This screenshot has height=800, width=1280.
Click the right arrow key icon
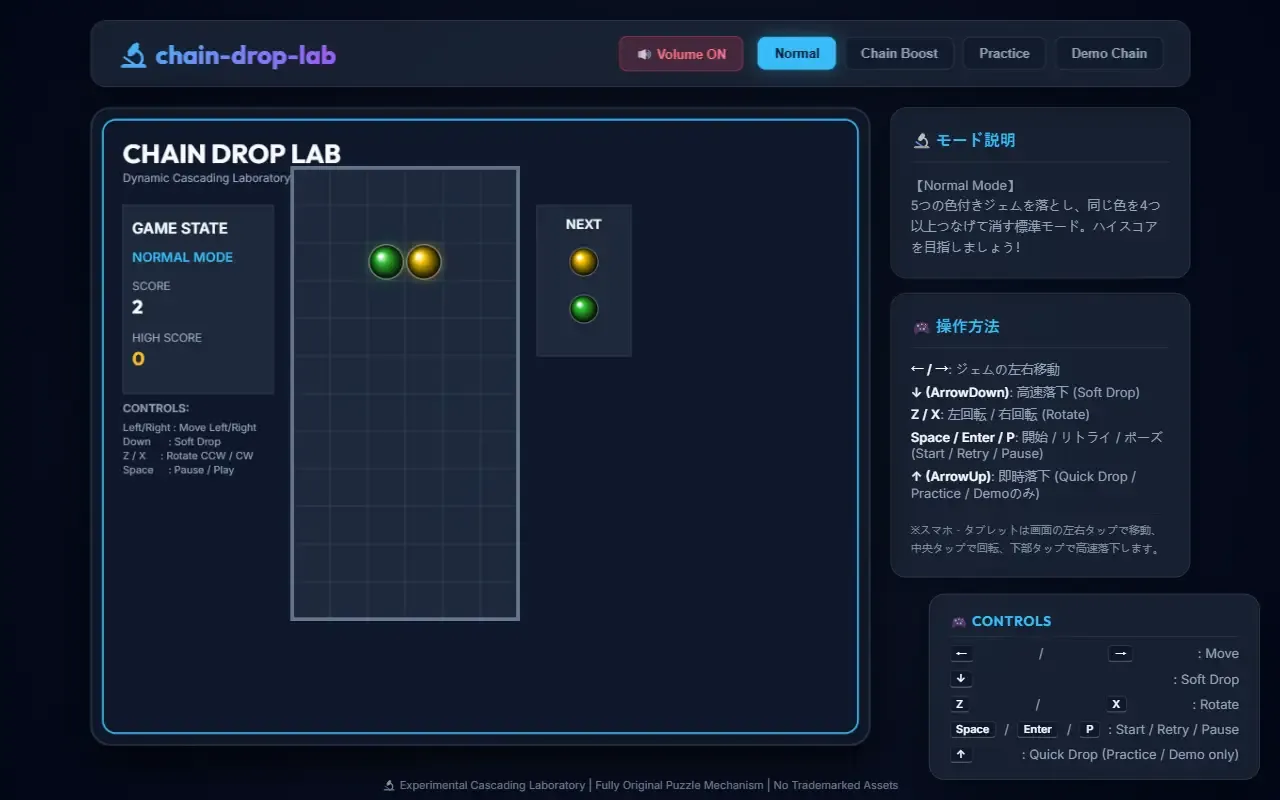pos(1120,654)
